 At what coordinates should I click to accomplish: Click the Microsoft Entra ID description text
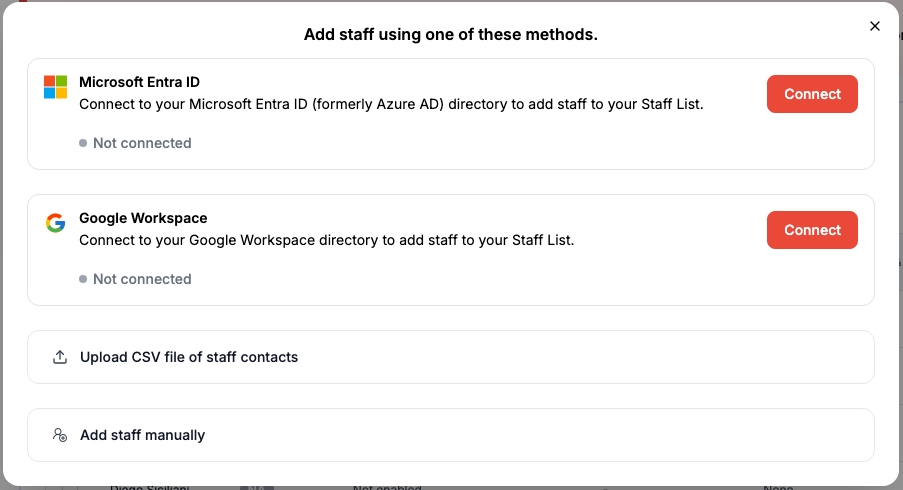click(391, 104)
